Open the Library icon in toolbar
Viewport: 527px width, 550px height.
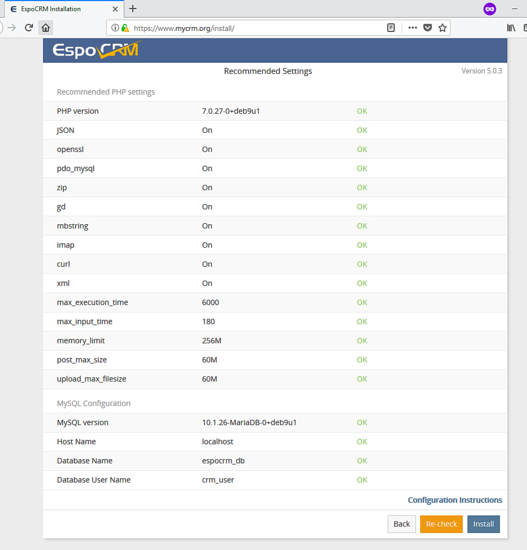point(511,28)
